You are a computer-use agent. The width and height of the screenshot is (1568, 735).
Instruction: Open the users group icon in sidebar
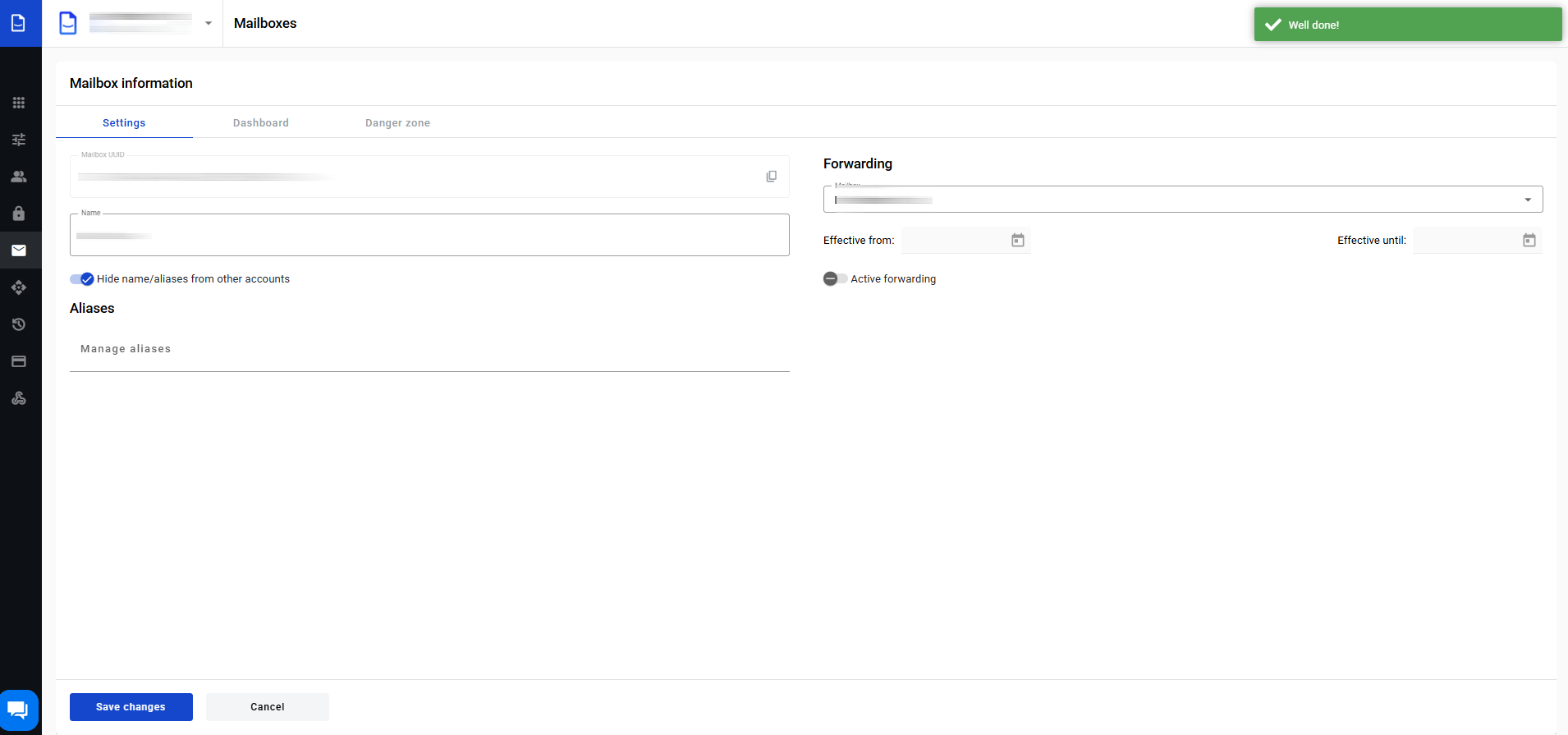coord(19,177)
